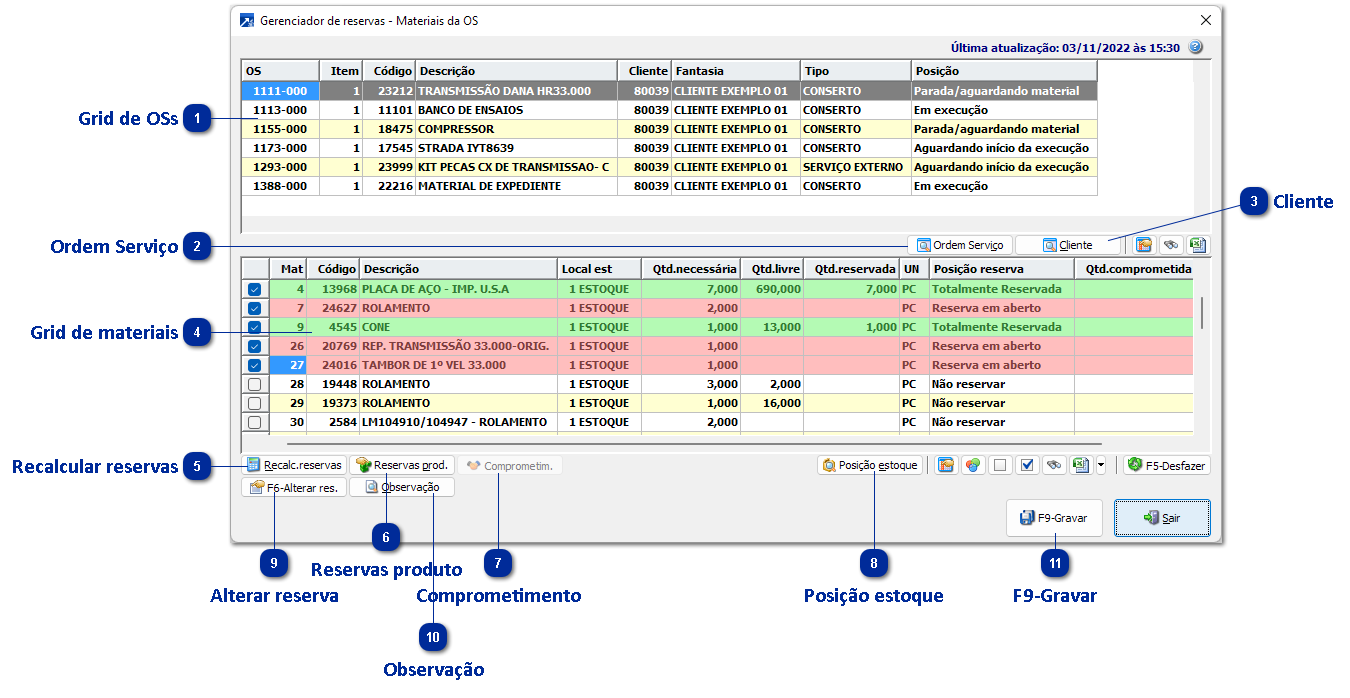Check the box for material 28 ROLAMENTO
Viewport: 1350px width, 698px height.
255,384
